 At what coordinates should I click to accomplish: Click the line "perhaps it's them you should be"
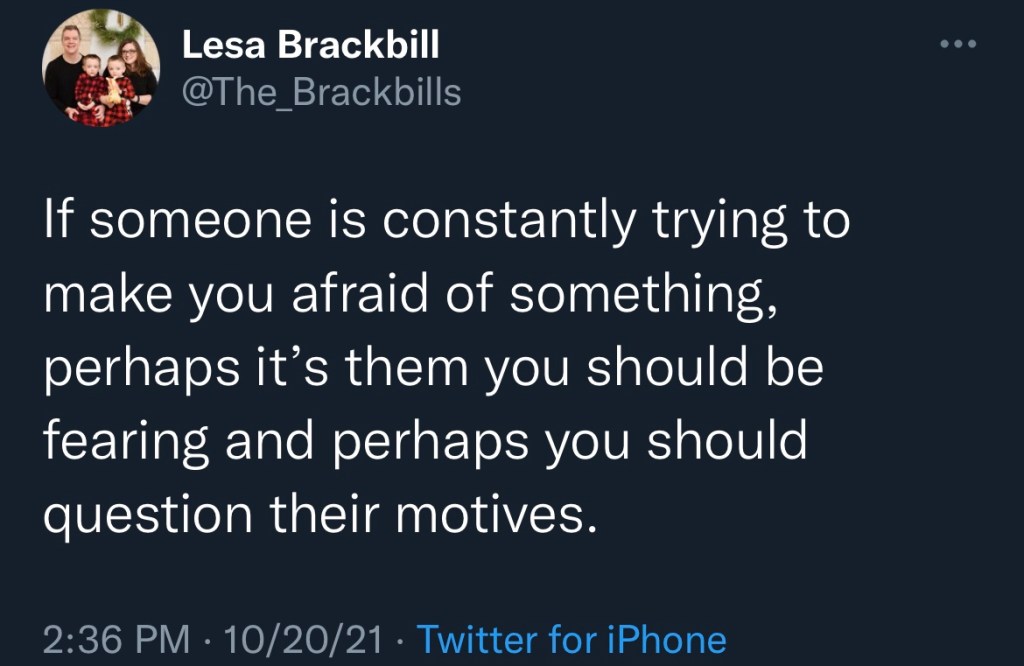(434, 369)
